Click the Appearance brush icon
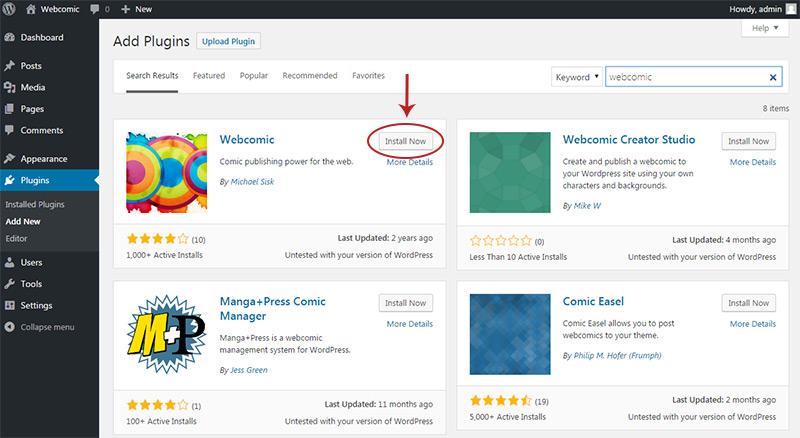The width and height of the screenshot is (800, 438). coord(9,159)
